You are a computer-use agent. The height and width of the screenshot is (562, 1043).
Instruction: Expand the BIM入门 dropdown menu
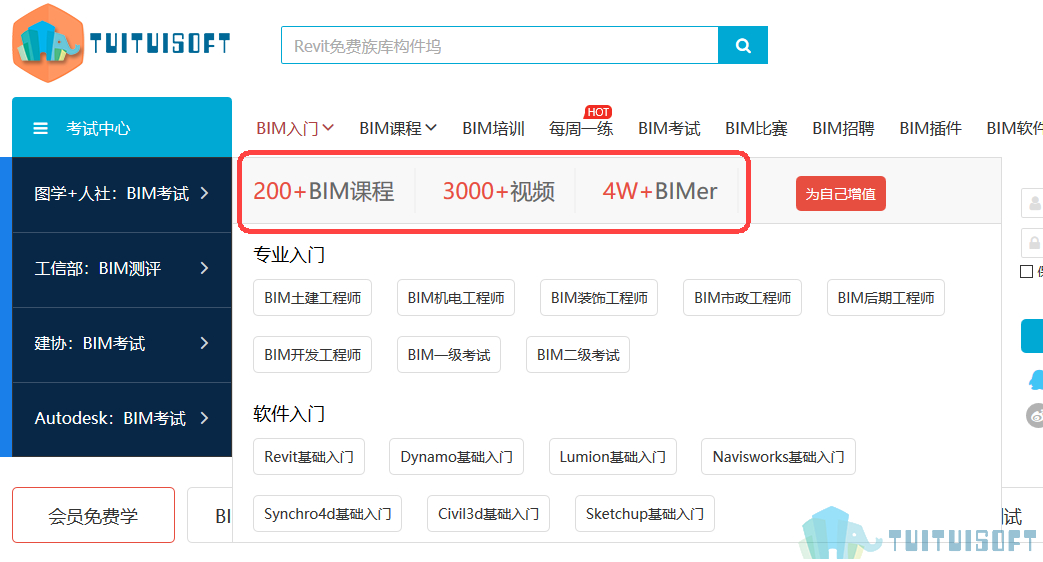pos(295,128)
